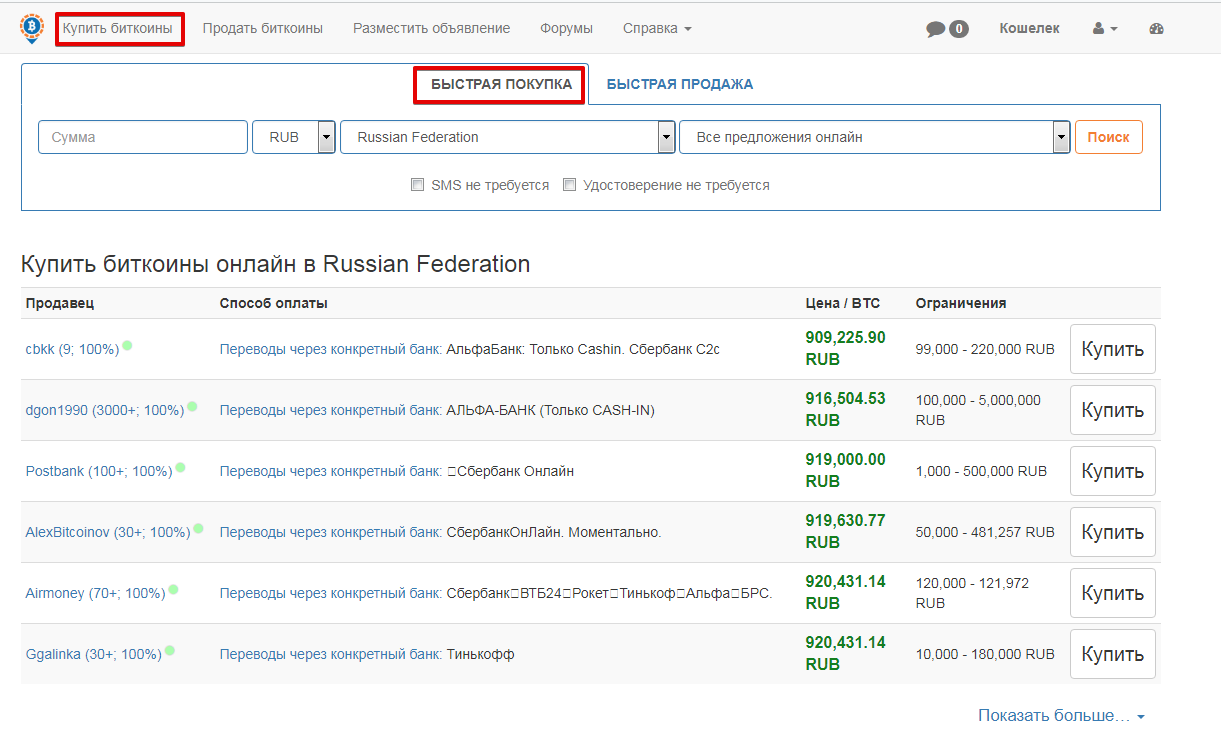Open "Все предложения онлайн" dropdown
This screenshot has width=1221, height=746.
click(x=875, y=137)
